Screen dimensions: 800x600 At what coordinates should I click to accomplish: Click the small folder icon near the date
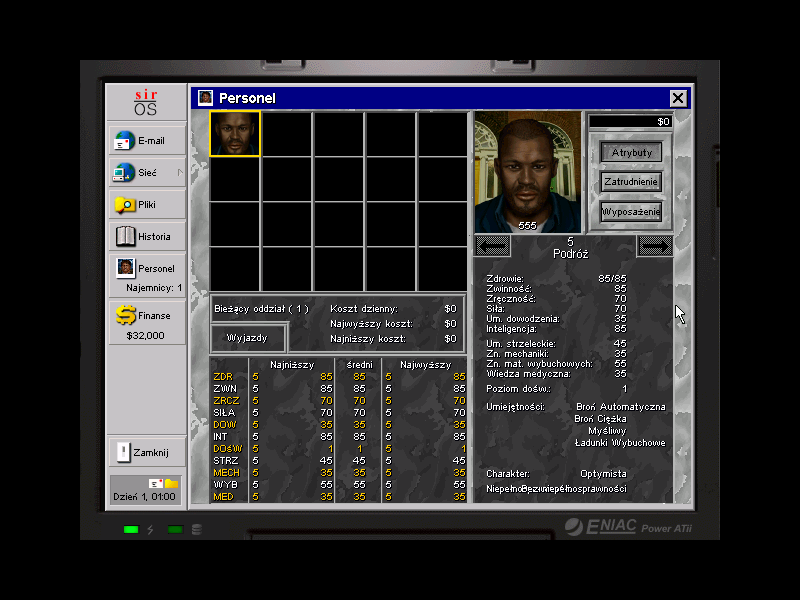click(x=171, y=484)
